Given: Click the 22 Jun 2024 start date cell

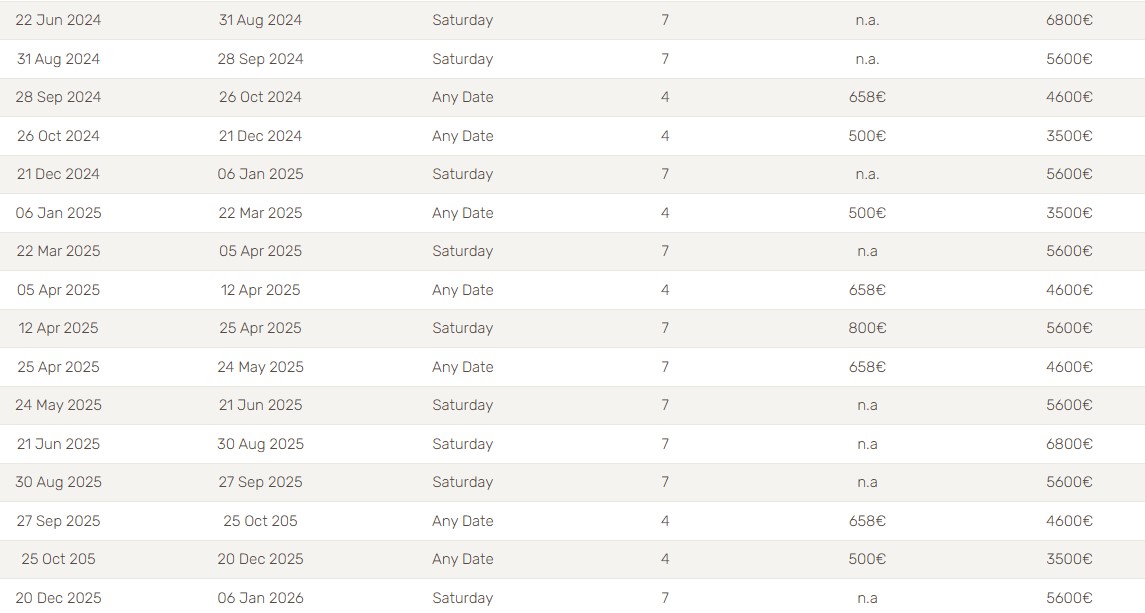Looking at the screenshot, I should click(58, 20).
